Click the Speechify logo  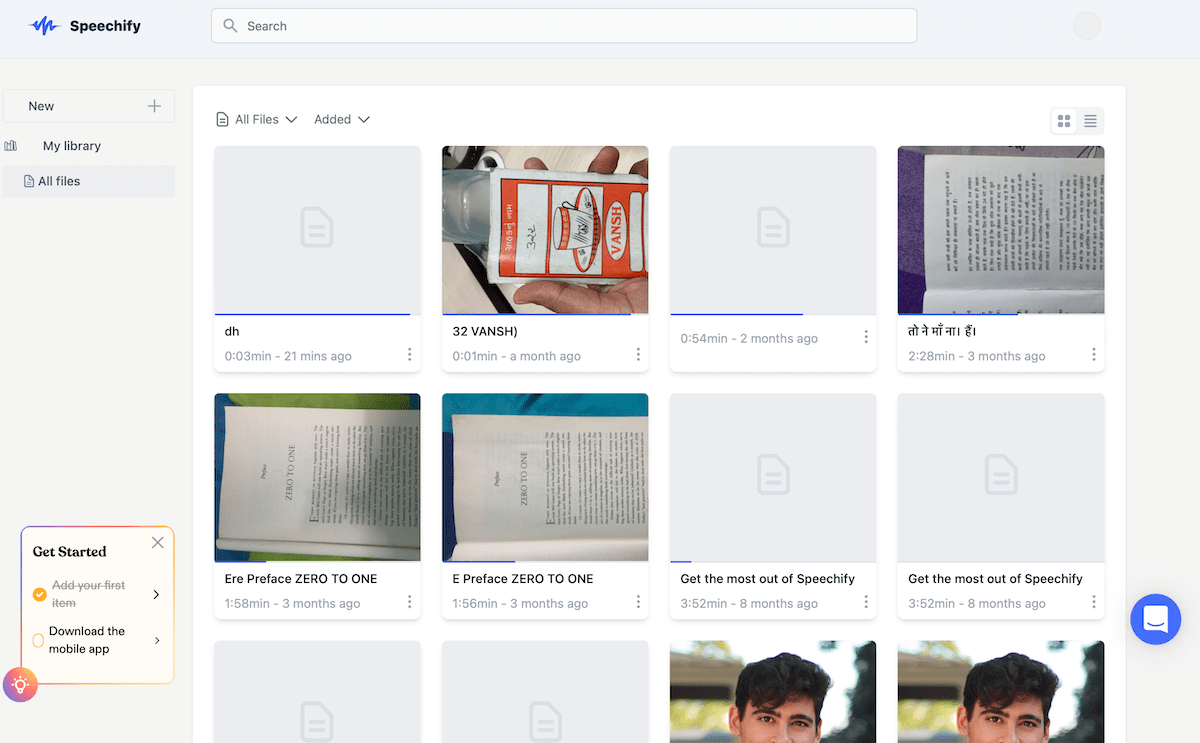85,26
